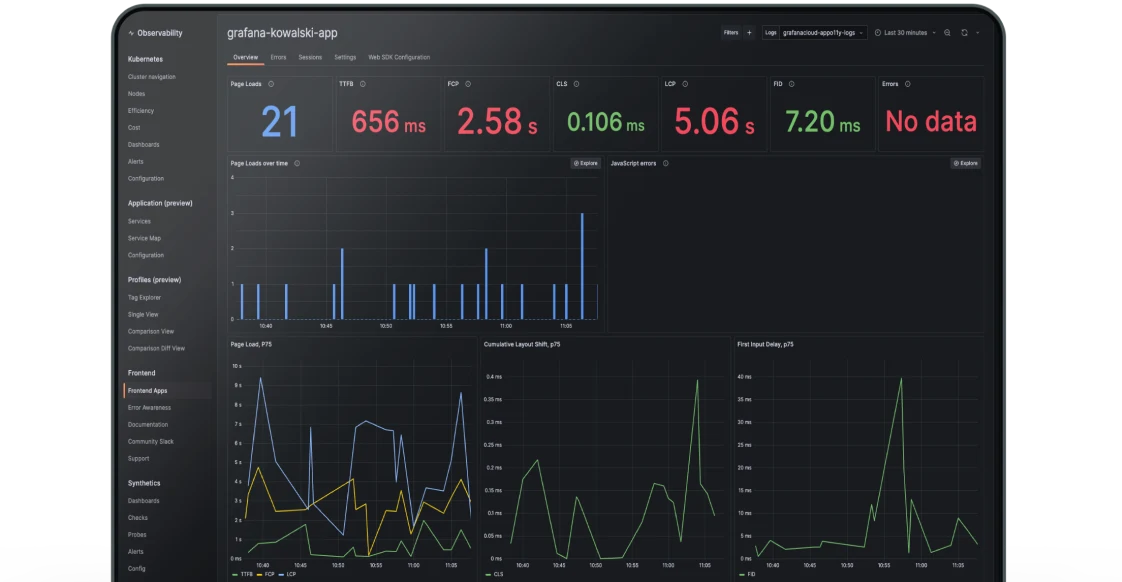
Task: Open the grafanacloud logs data source dropdown
Action: [x=823, y=33]
